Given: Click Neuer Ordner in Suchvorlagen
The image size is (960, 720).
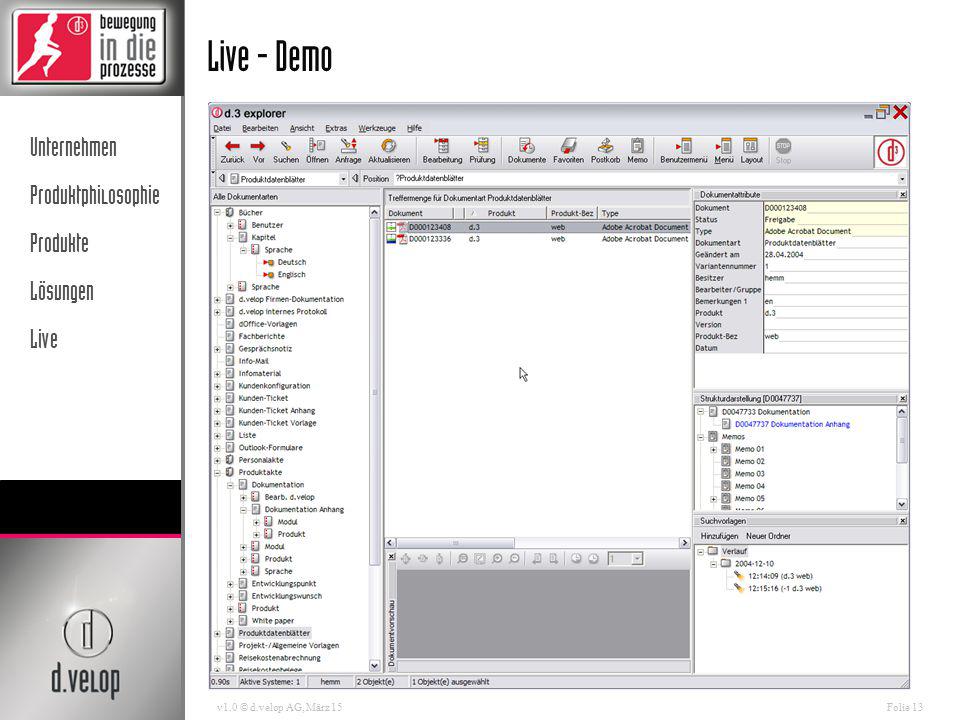Looking at the screenshot, I should coord(768,536).
